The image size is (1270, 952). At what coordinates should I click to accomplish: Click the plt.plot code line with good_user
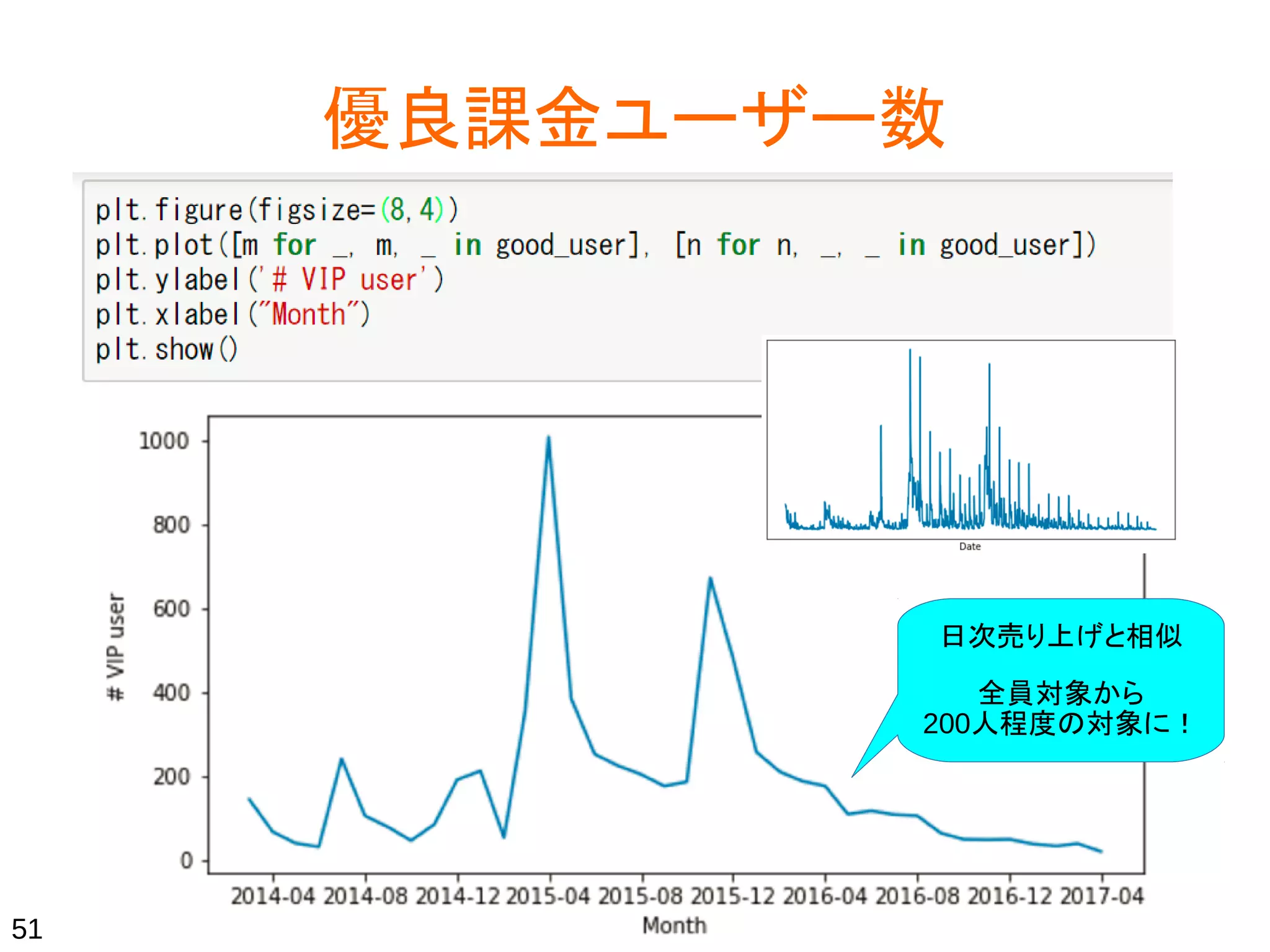point(595,245)
